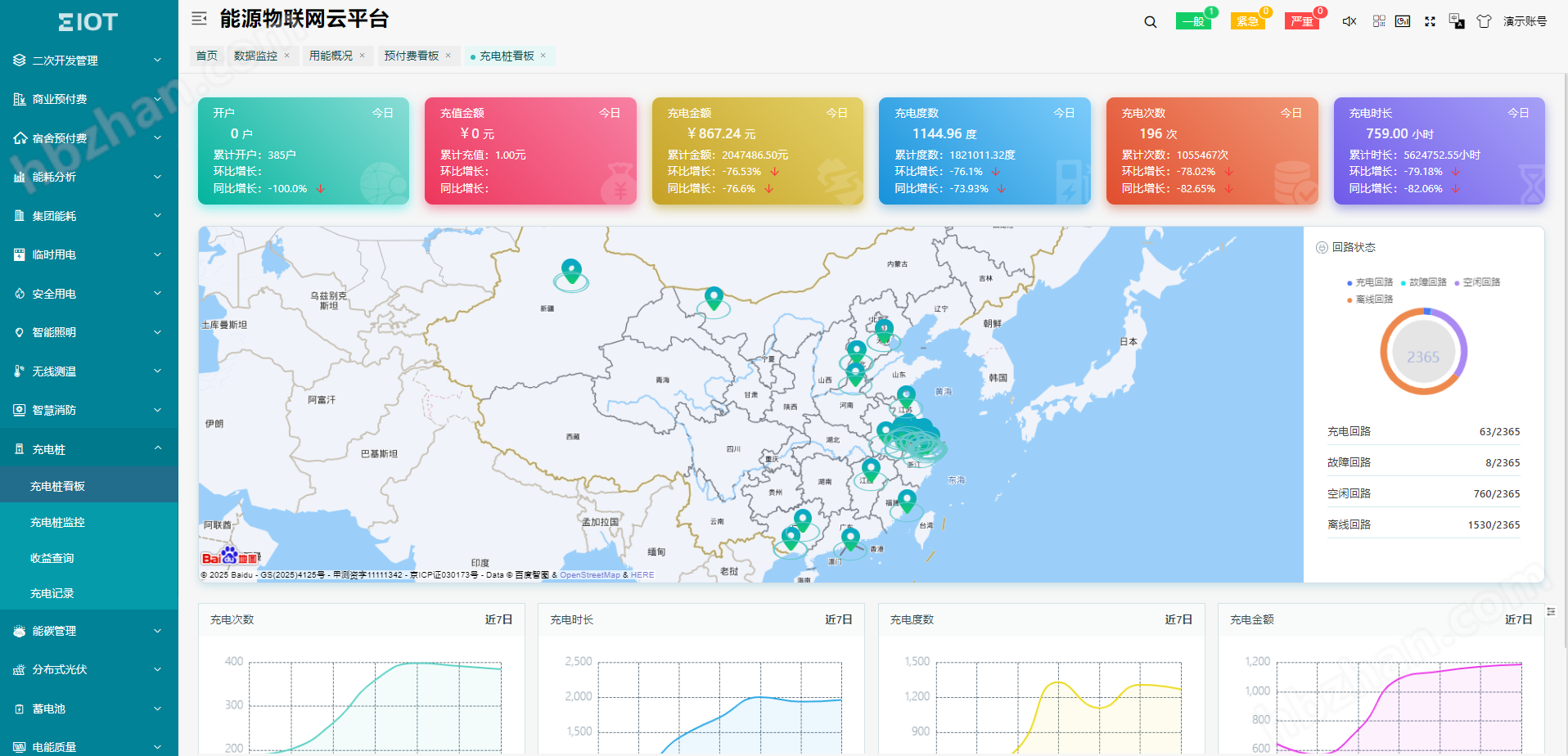Expand 能耗分析 menu chevron

pyautogui.click(x=158, y=177)
